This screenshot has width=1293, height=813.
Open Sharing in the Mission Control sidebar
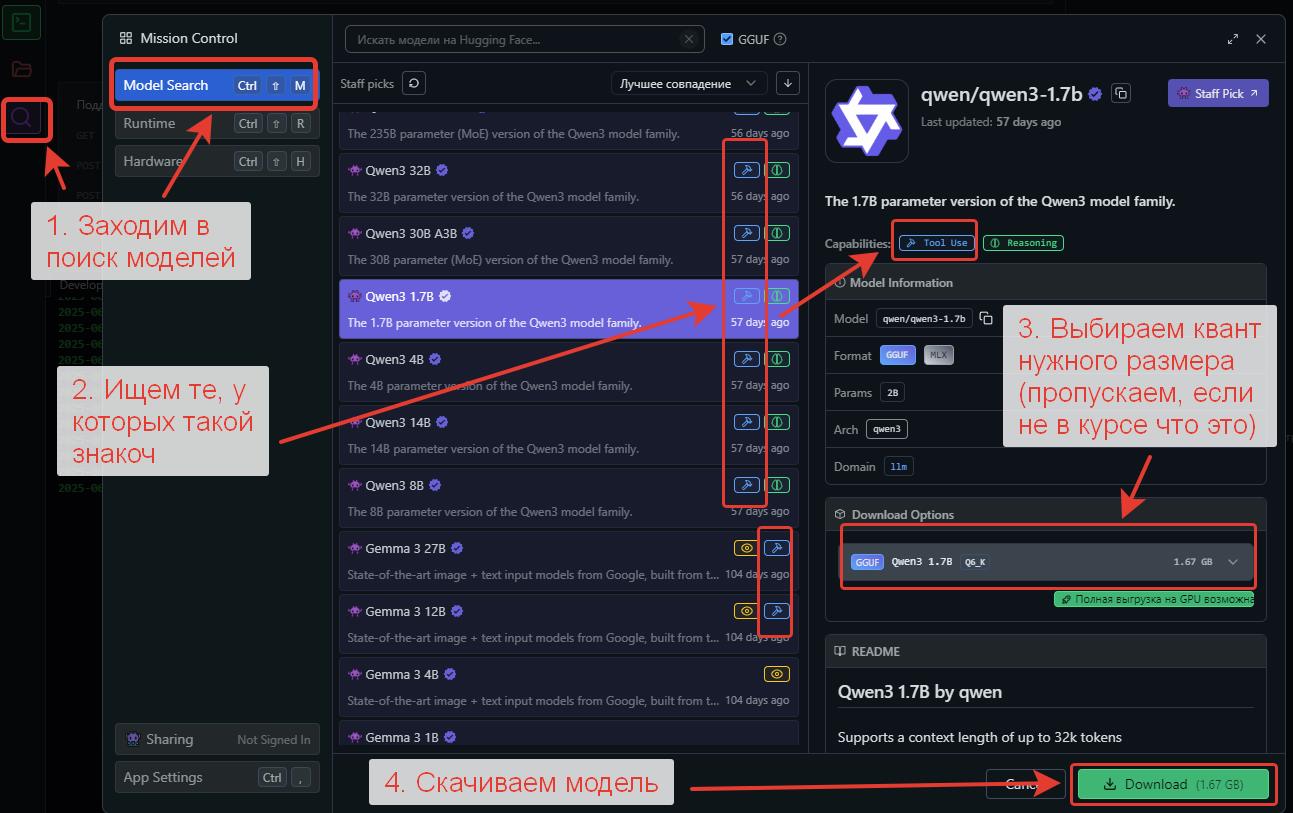(217, 739)
